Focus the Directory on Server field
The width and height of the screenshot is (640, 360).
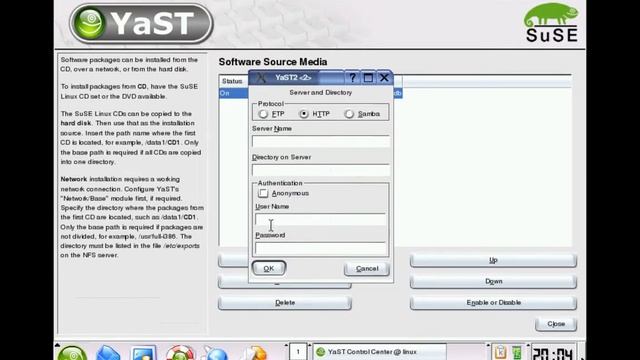pos(321,170)
